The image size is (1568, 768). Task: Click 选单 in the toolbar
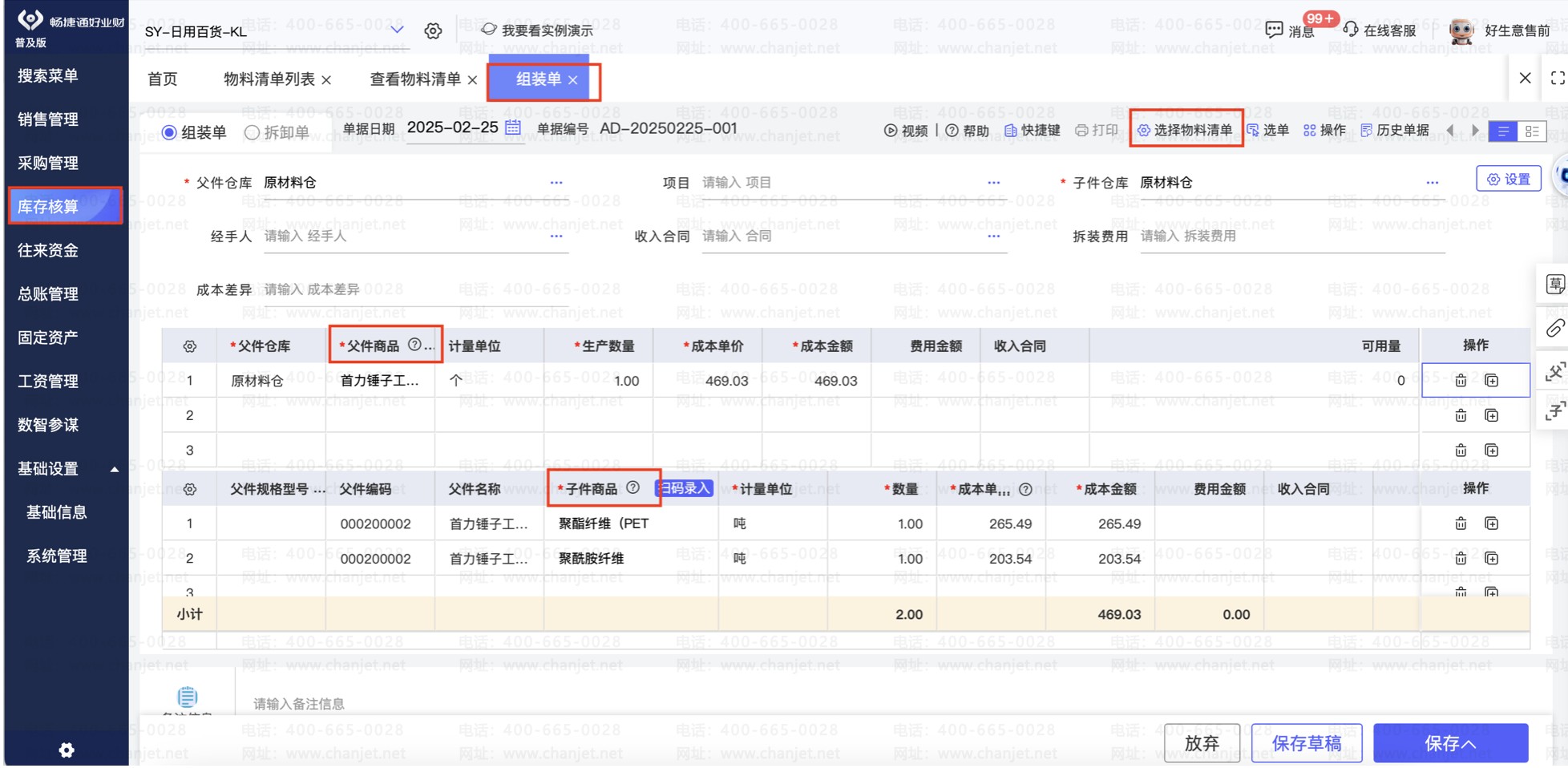click(x=1268, y=130)
